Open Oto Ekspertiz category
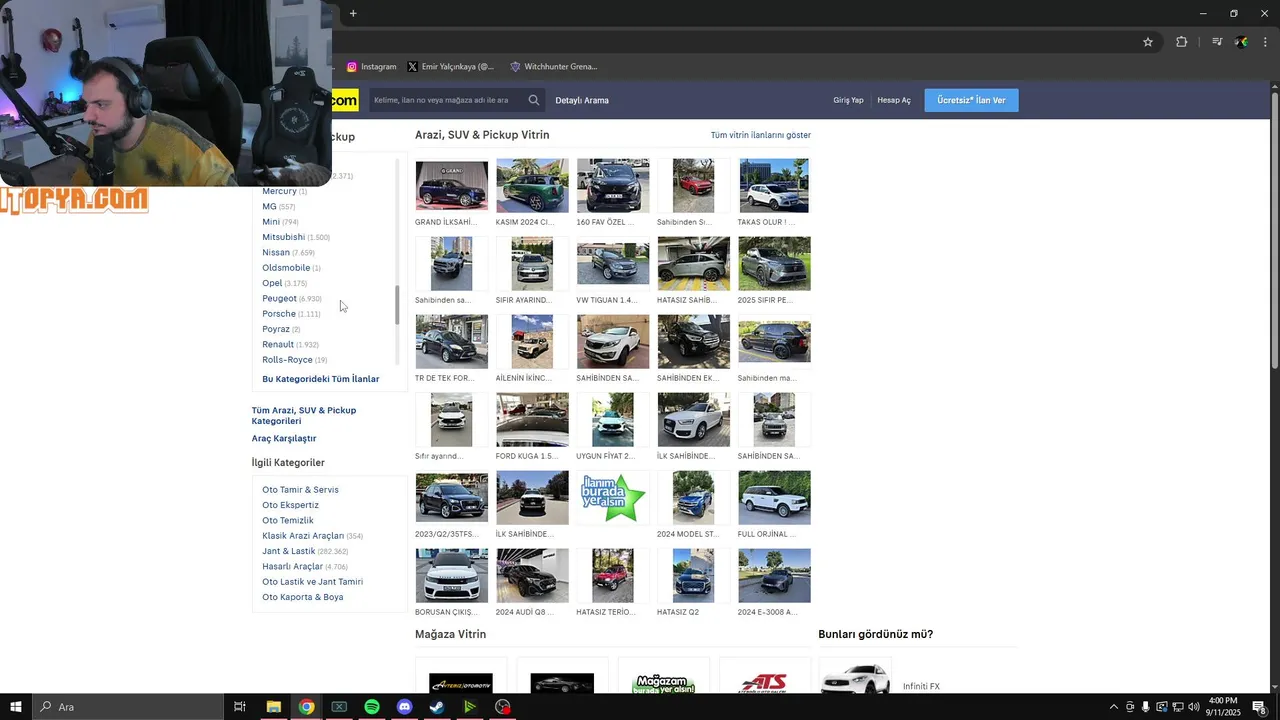The image size is (1280, 720). click(290, 505)
